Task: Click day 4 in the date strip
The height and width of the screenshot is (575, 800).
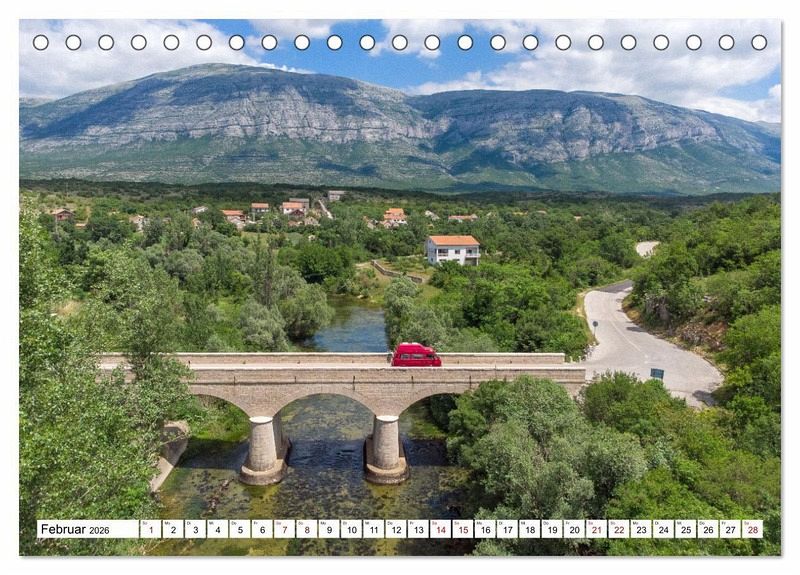Action: [x=217, y=529]
